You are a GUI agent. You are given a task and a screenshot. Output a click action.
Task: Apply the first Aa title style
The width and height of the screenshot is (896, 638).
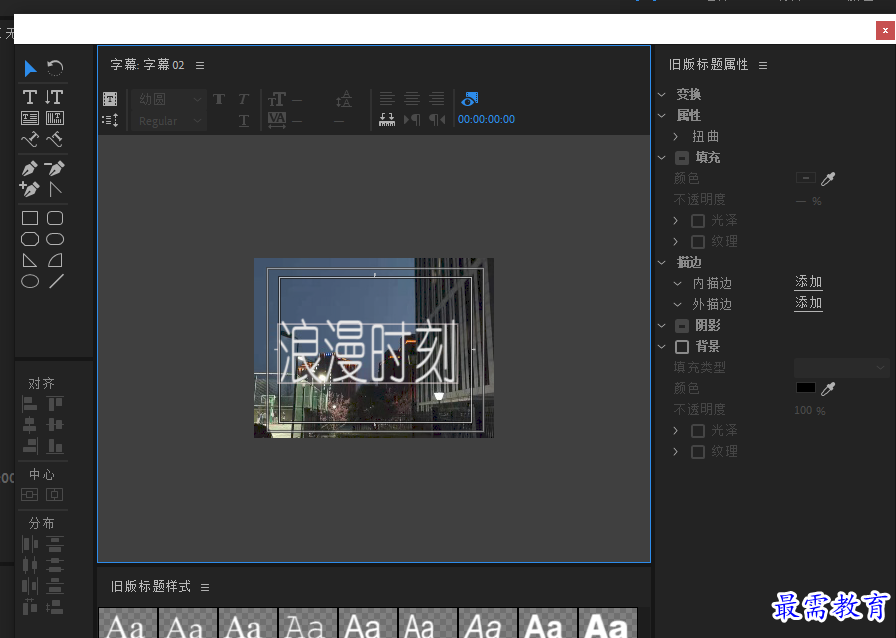click(x=127, y=623)
